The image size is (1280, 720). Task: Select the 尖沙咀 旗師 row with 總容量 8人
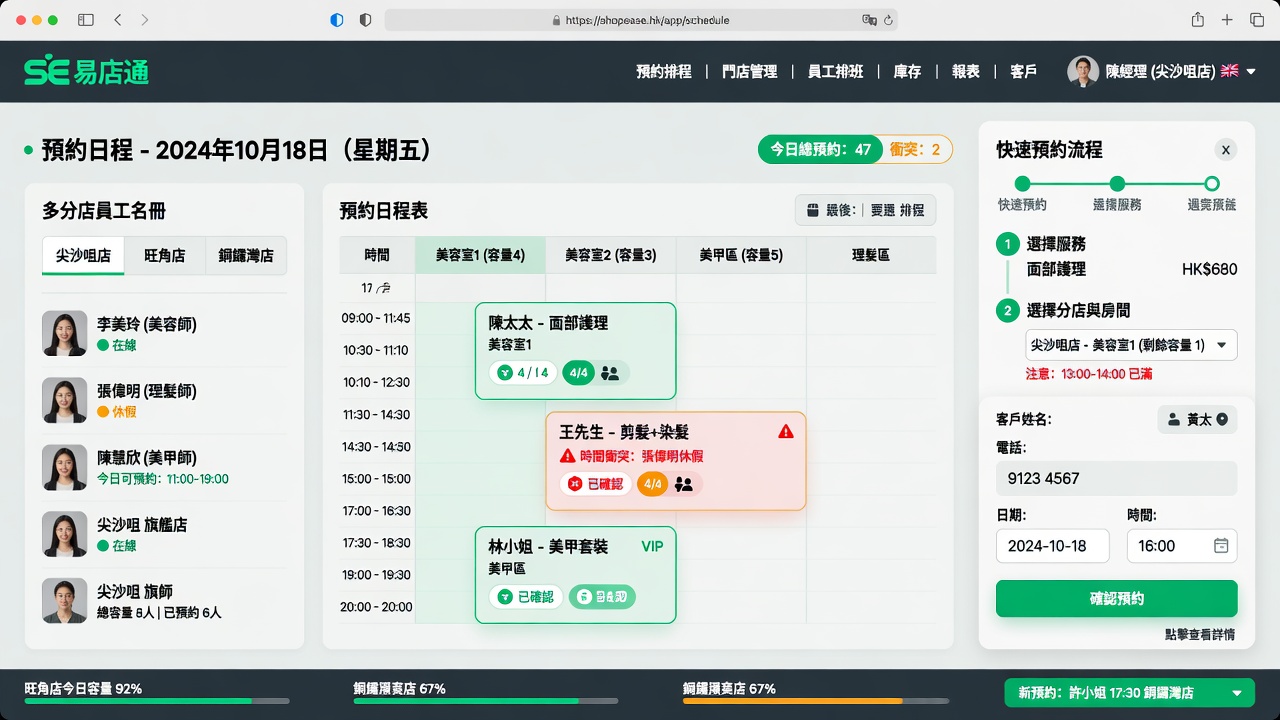click(x=164, y=601)
